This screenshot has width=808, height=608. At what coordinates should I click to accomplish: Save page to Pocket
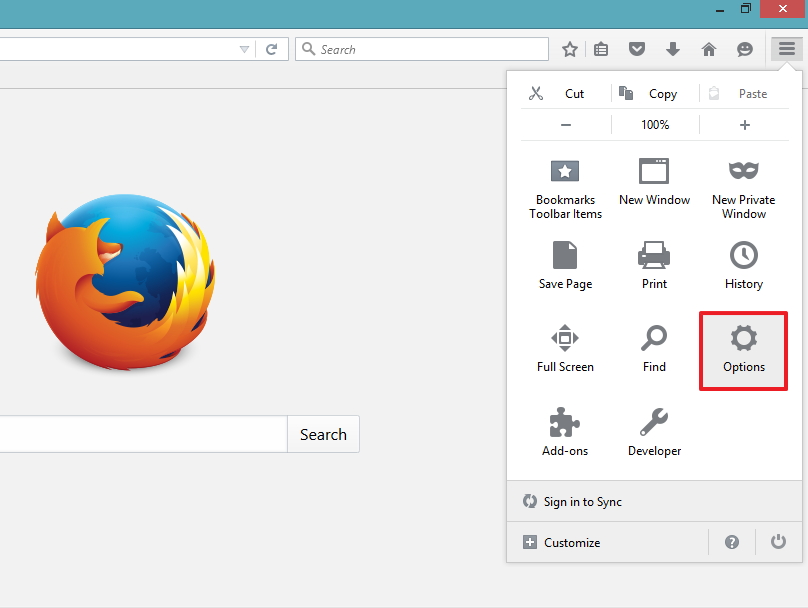coord(637,48)
